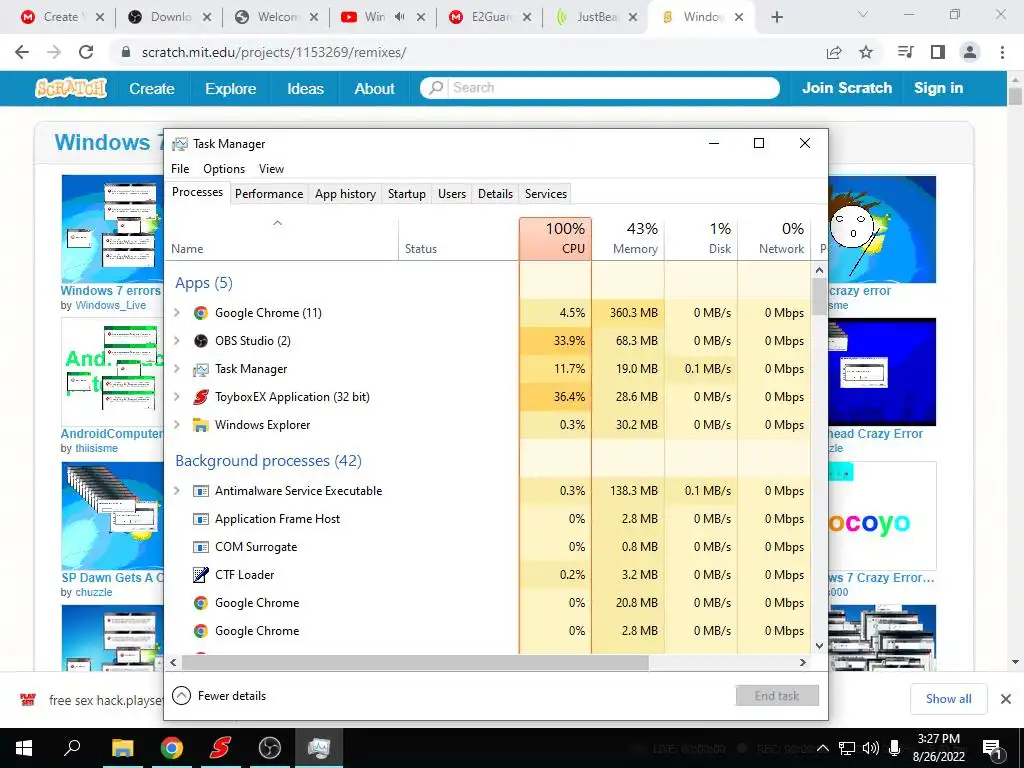Click Show all downloads button
Viewport: 1024px width, 768px height.
(x=948, y=699)
